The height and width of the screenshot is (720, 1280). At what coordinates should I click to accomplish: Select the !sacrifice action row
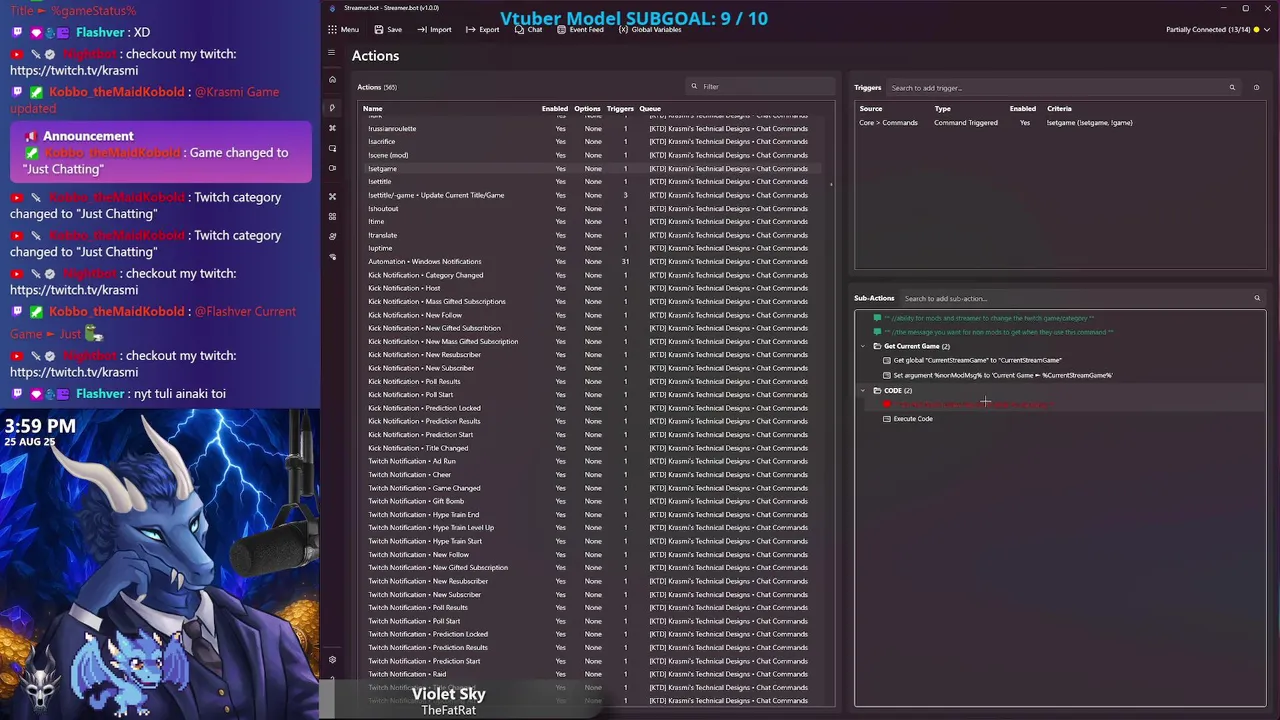(595, 142)
